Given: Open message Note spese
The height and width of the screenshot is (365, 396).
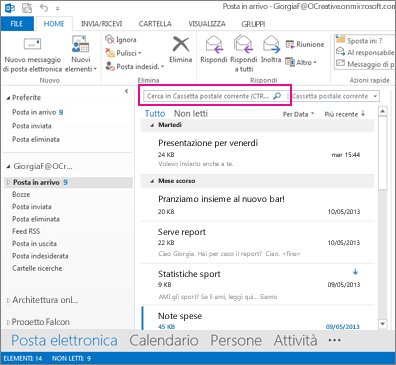Looking at the screenshot, I should pyautogui.click(x=257, y=319).
